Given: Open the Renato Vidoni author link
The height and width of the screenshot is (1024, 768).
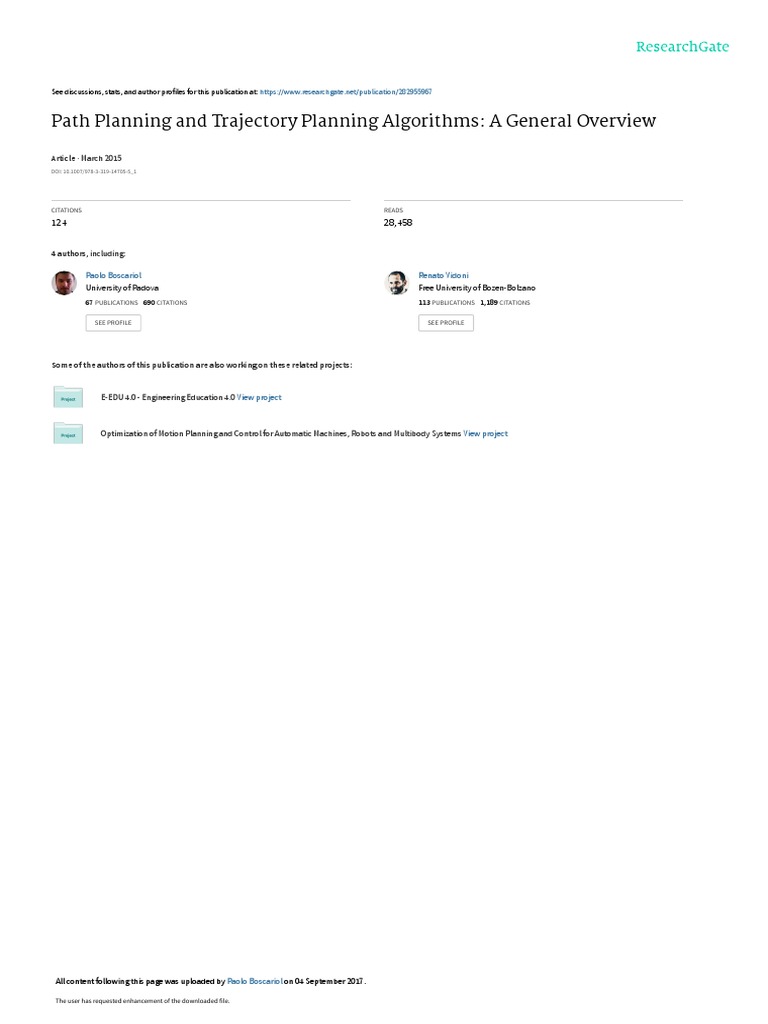Looking at the screenshot, I should tap(443, 276).
